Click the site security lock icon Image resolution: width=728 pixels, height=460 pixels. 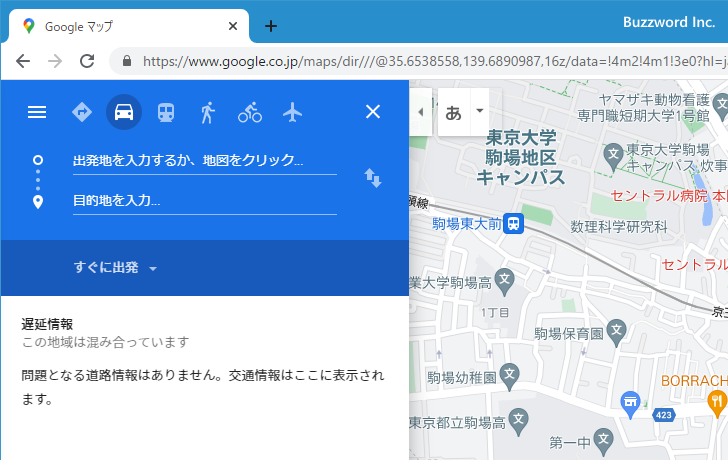(127, 61)
